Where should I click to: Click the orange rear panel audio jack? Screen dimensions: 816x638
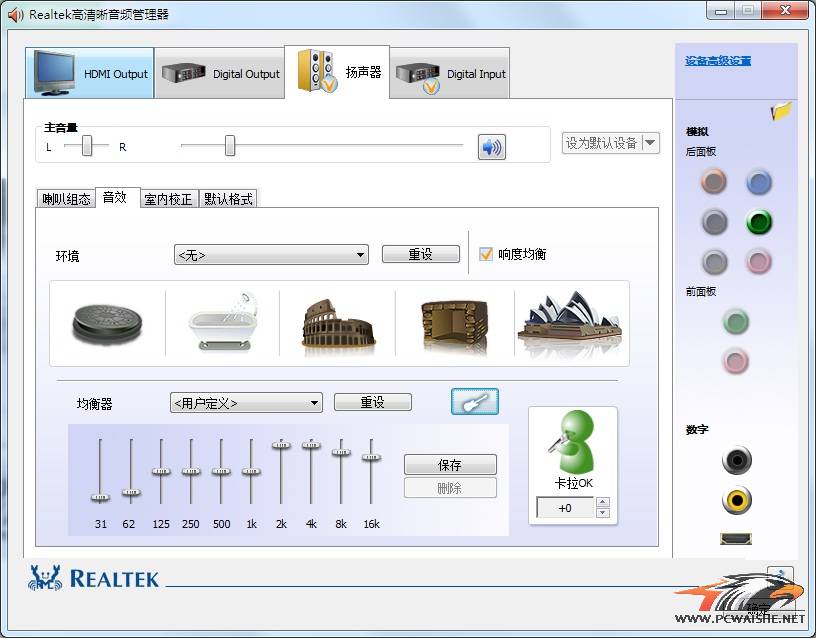coord(713,182)
